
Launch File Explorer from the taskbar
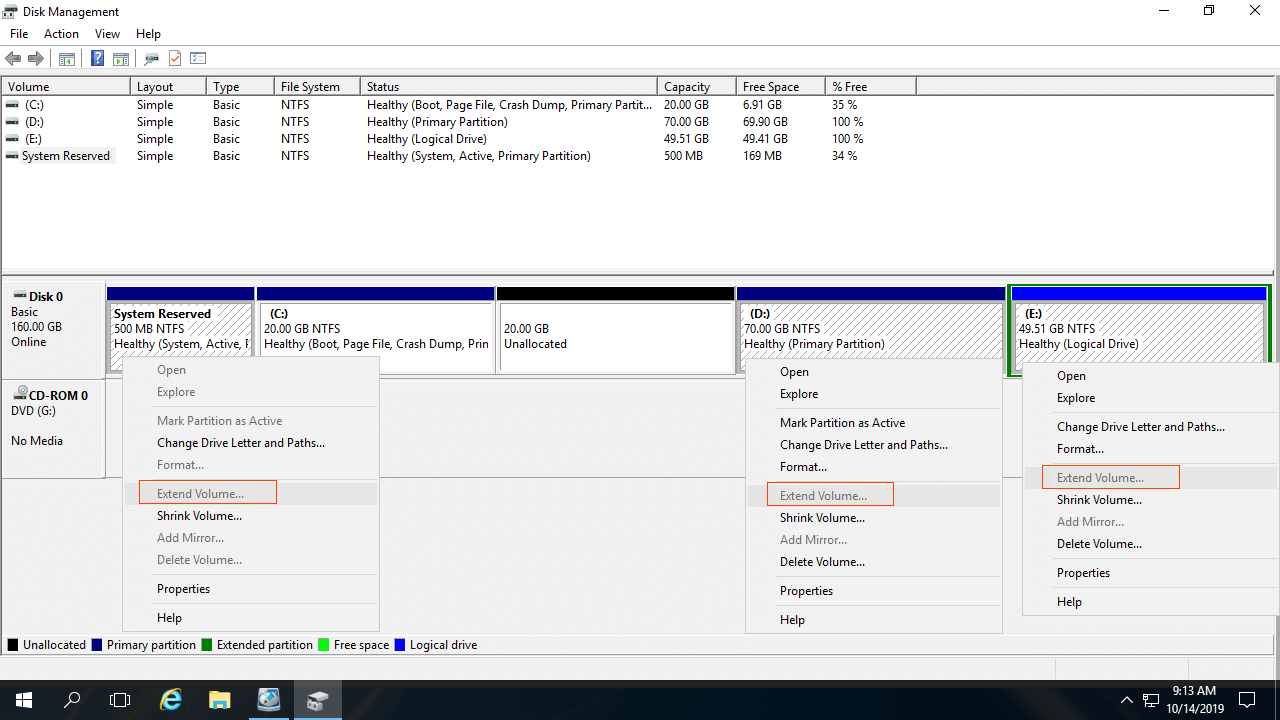click(x=219, y=699)
